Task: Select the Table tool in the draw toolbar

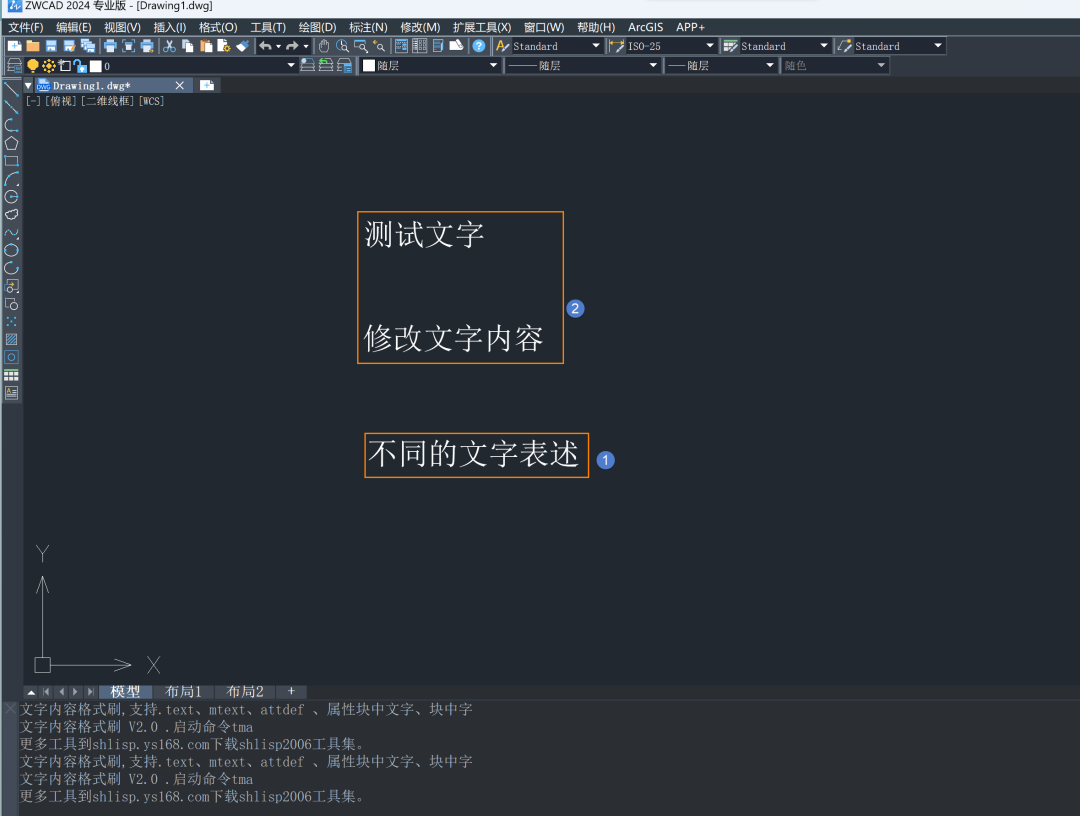Action: point(11,375)
